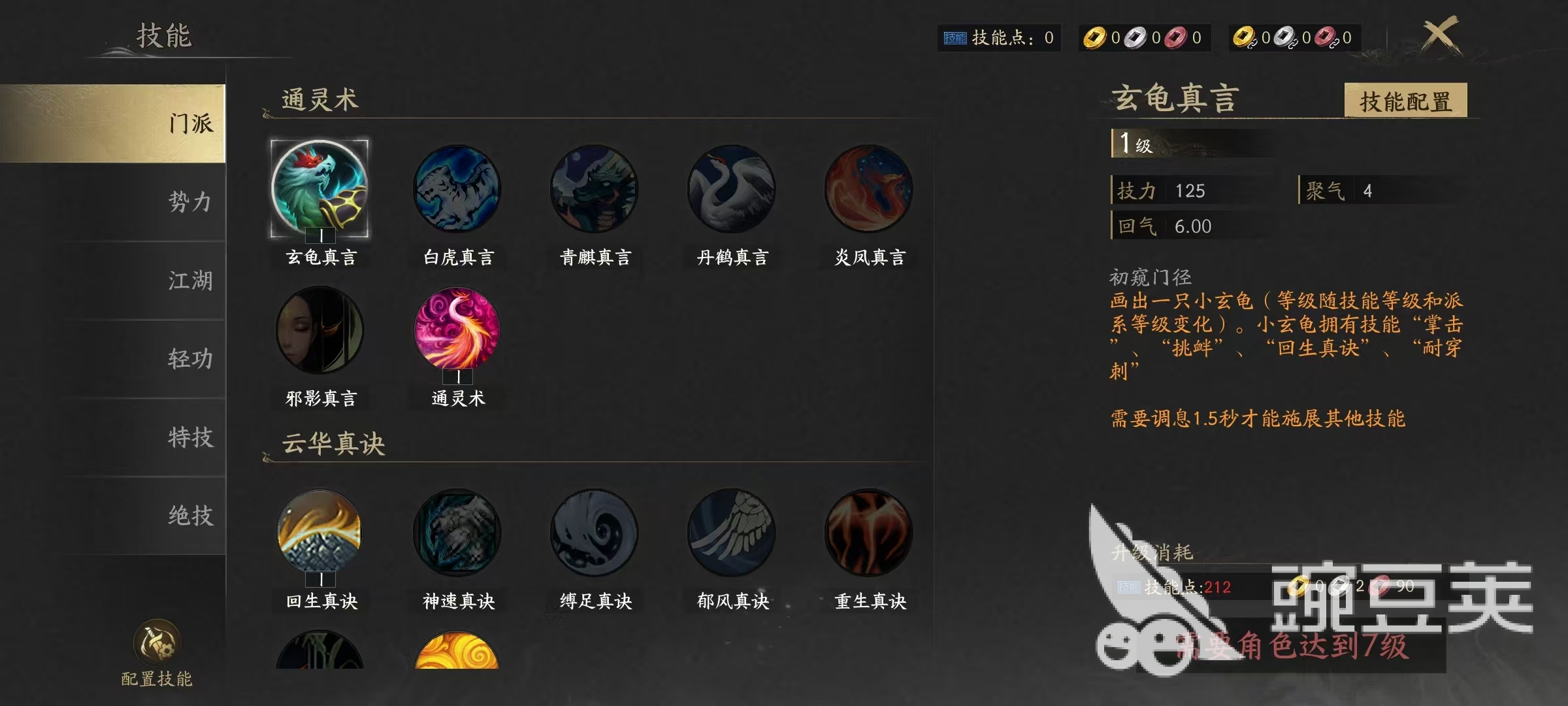Click the 技能配置 button
The height and width of the screenshot is (706, 1568).
pyautogui.click(x=1405, y=101)
